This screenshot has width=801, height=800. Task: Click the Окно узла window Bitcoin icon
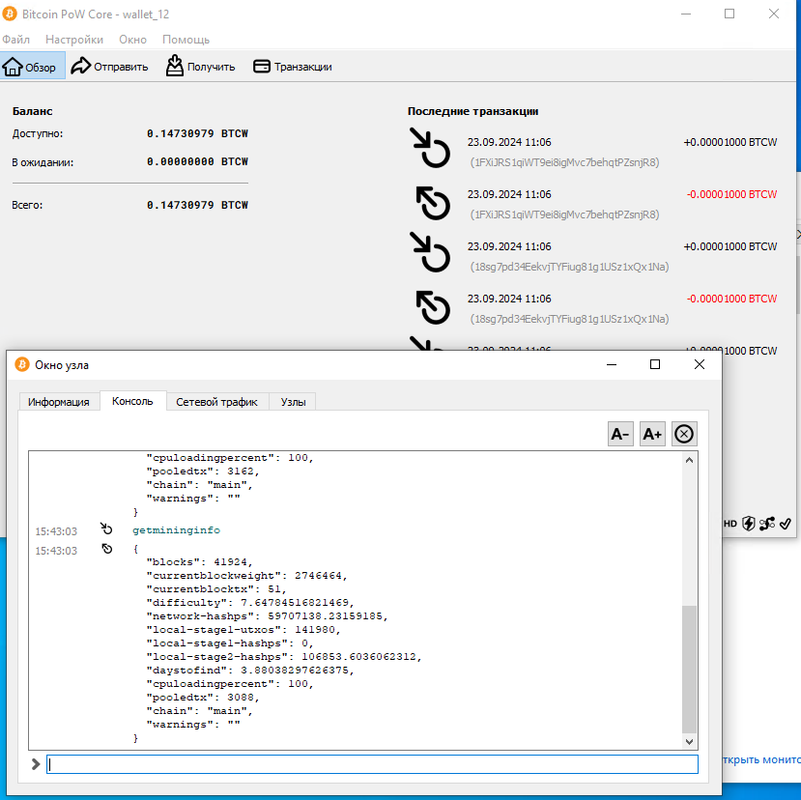22,365
